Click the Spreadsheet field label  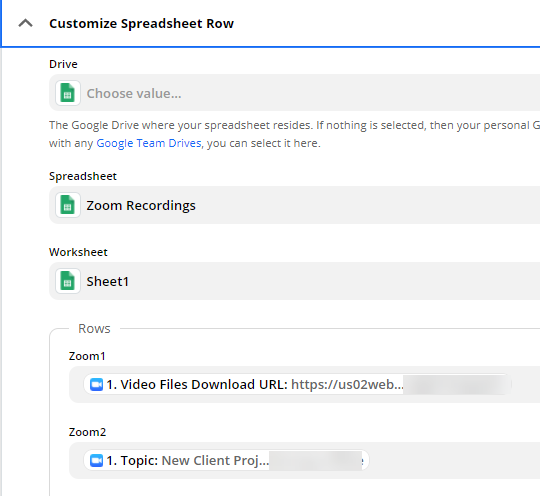coord(83,176)
